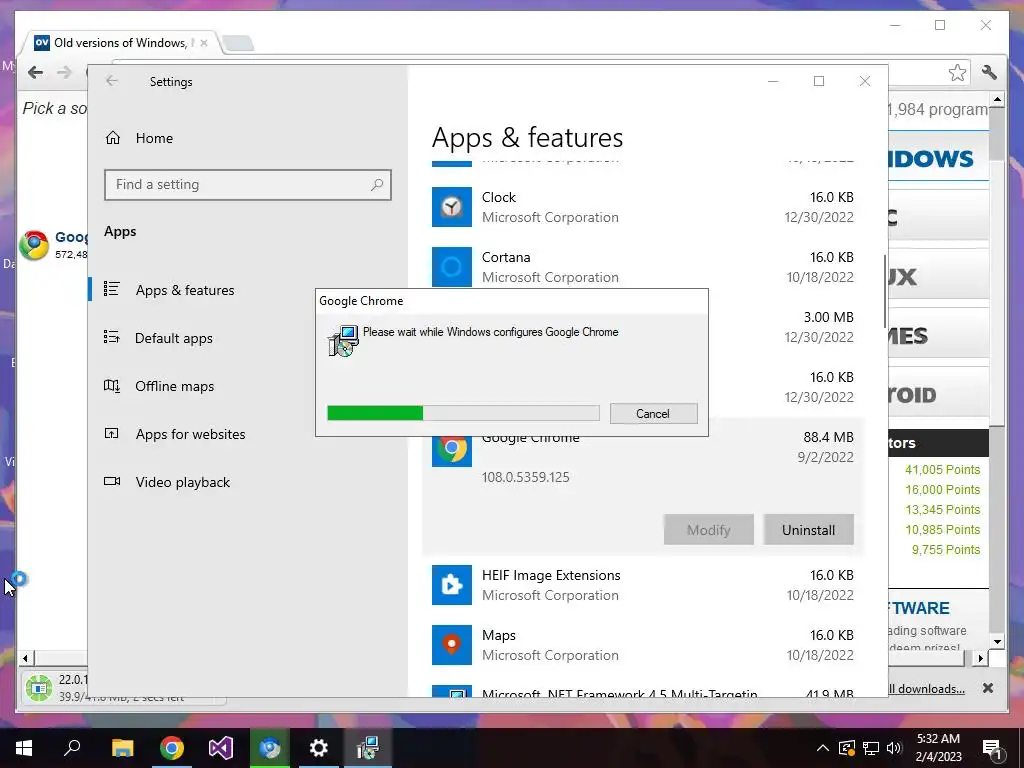Click the Apps for websites icon
1024x768 pixels.
112,433
